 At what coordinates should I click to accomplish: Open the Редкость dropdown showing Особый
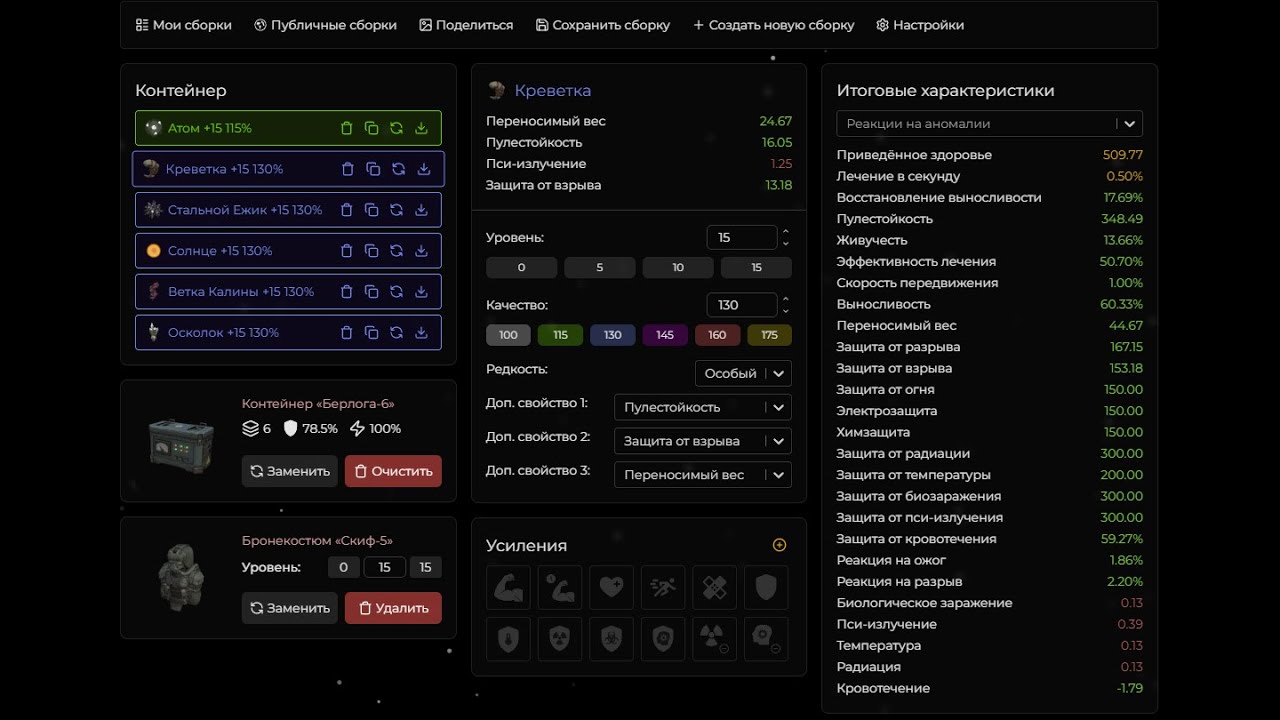pos(743,373)
